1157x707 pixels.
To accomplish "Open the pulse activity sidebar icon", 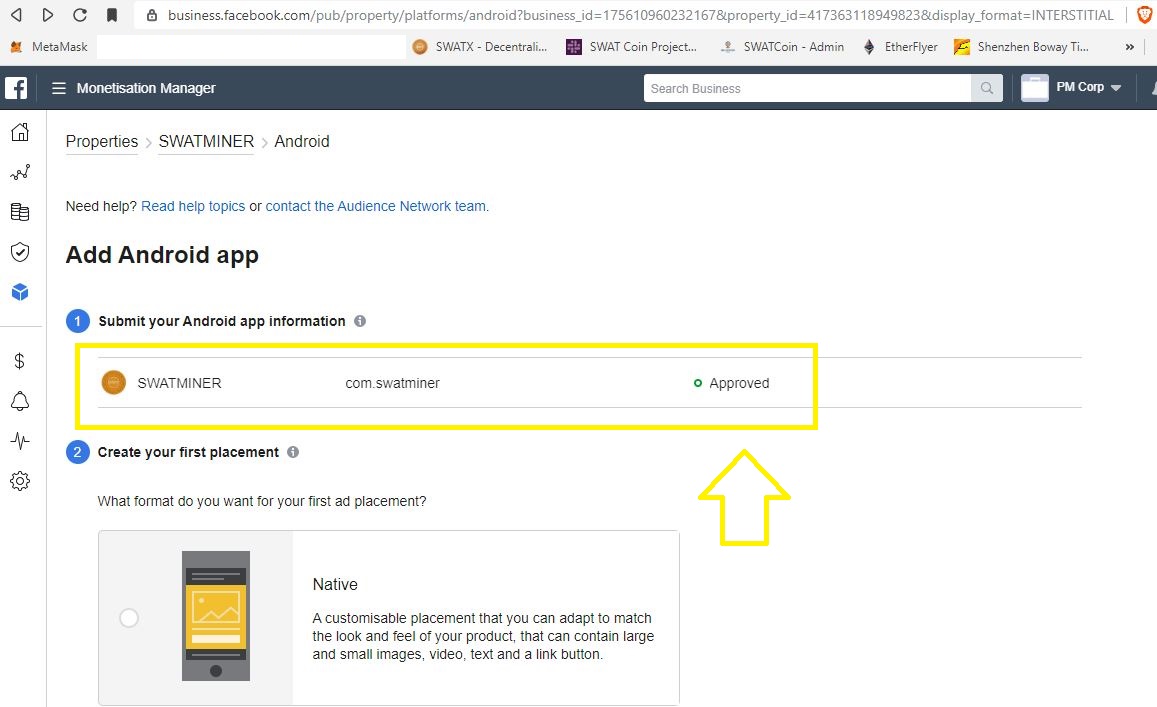I will [x=20, y=441].
